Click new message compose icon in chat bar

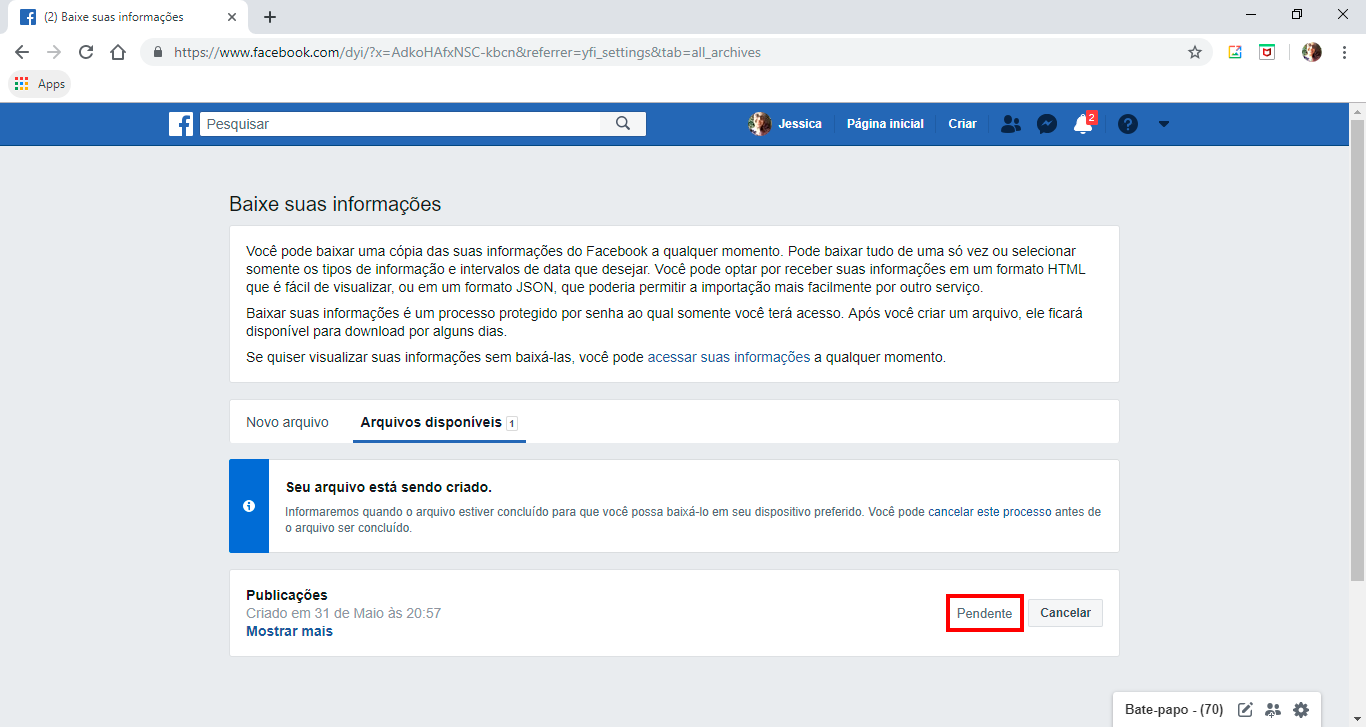1245,710
